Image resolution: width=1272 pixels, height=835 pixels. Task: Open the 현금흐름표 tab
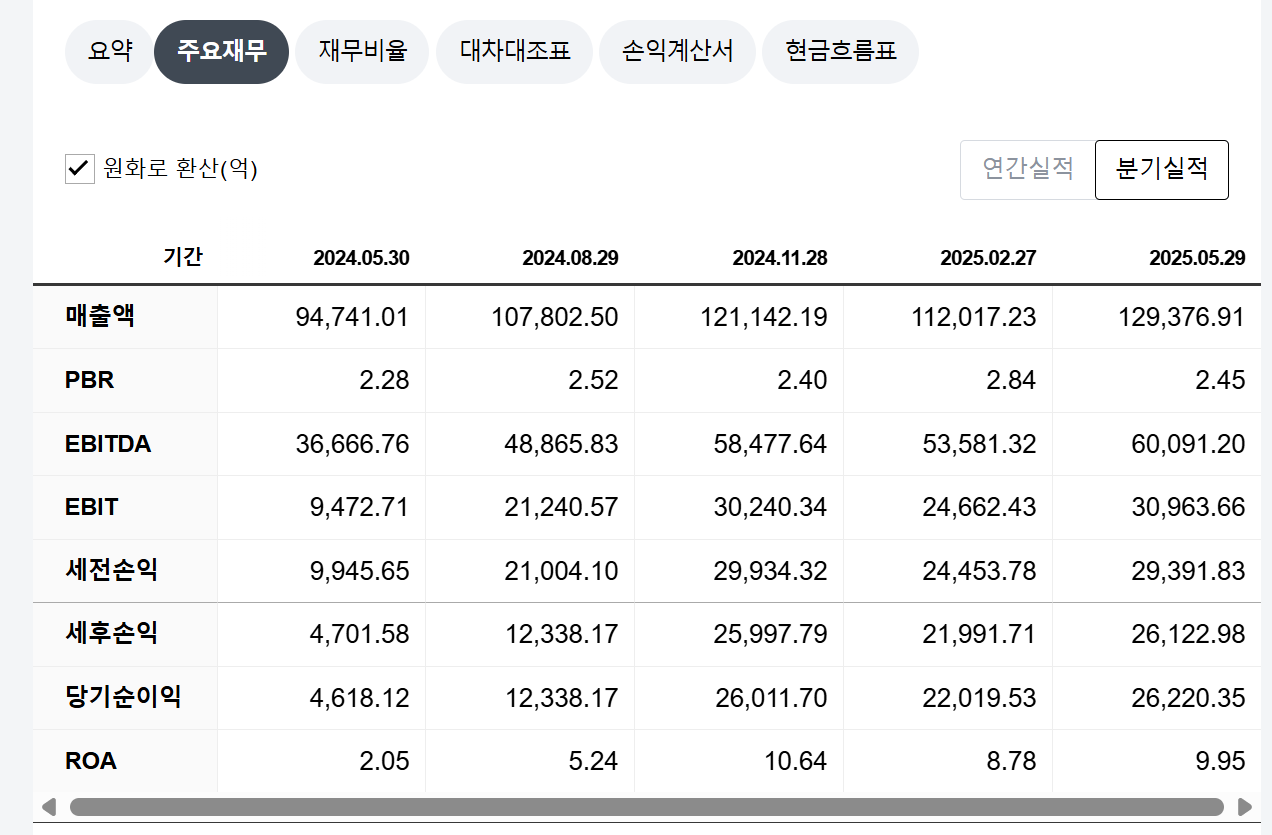[x=840, y=51]
